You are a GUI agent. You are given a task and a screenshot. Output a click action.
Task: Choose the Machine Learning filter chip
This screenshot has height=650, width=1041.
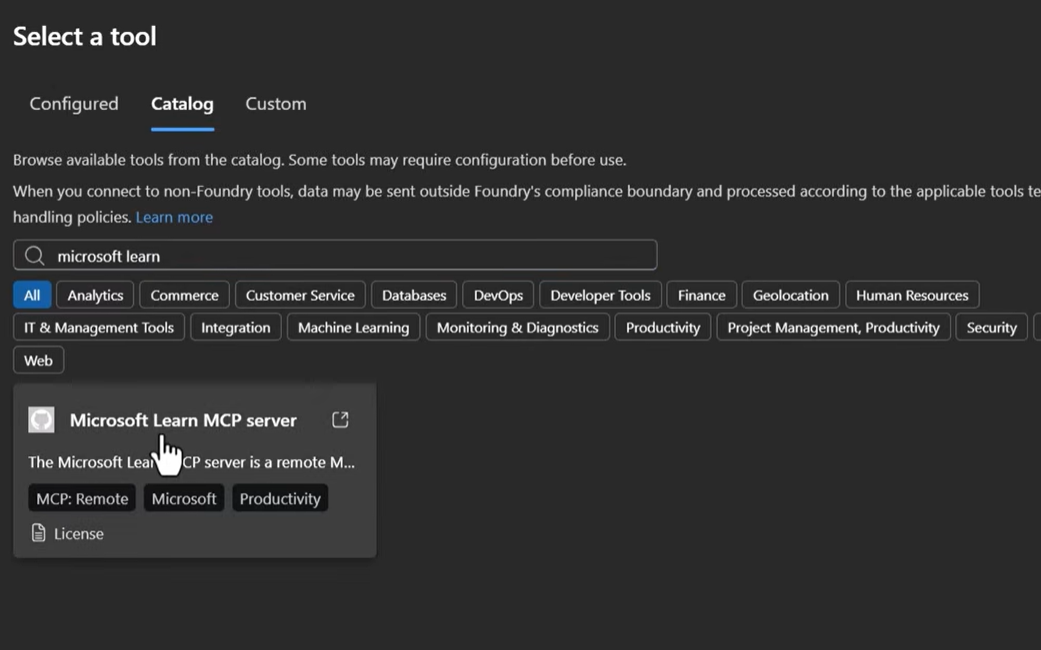[x=353, y=327]
